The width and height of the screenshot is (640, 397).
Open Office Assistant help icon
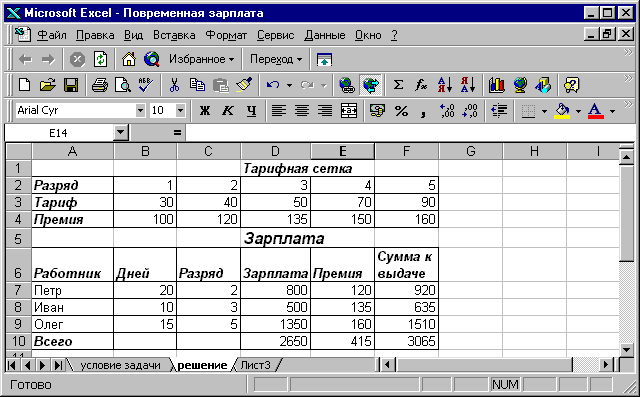[571, 85]
